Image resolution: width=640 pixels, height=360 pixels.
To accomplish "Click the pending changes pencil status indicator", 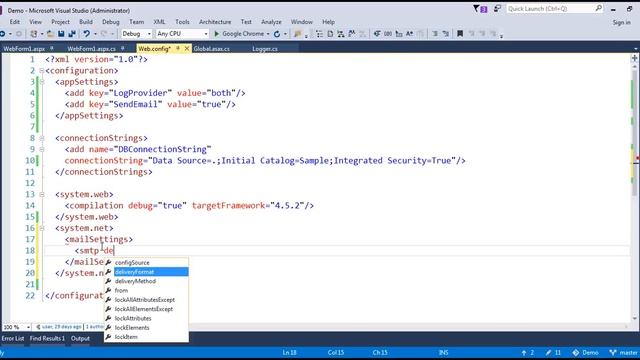I will 553,353.
